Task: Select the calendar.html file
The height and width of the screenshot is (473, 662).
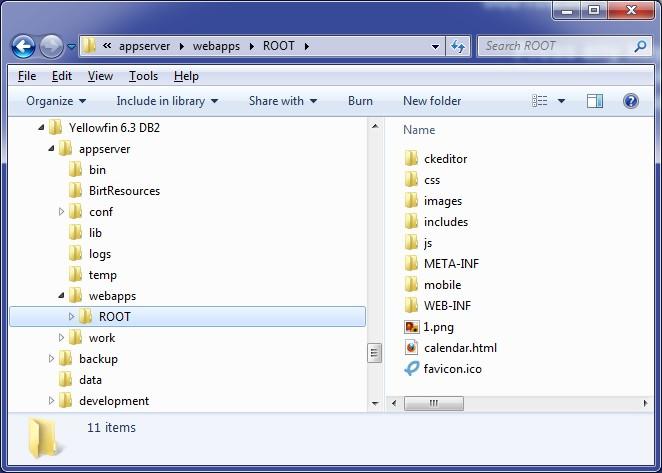Action: point(459,347)
